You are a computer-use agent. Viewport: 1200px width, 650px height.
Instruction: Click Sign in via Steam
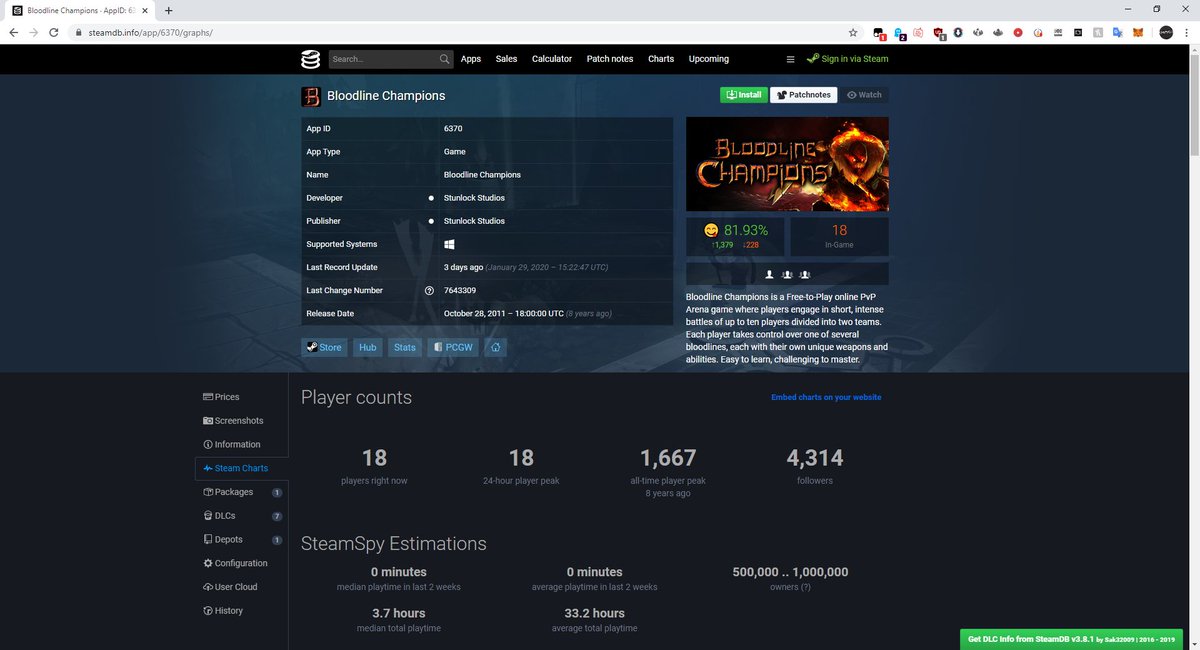click(848, 59)
